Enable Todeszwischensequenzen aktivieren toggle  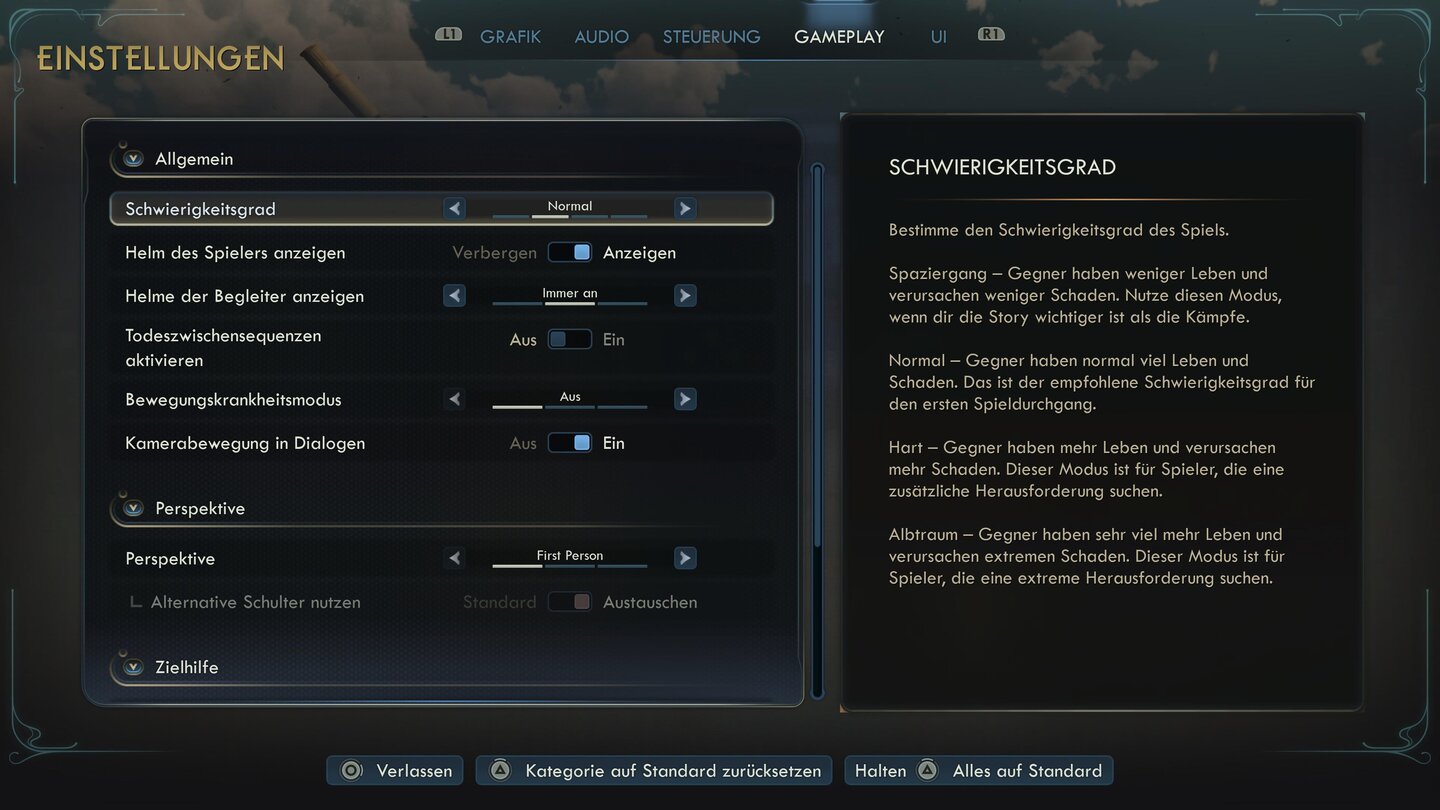click(570, 340)
